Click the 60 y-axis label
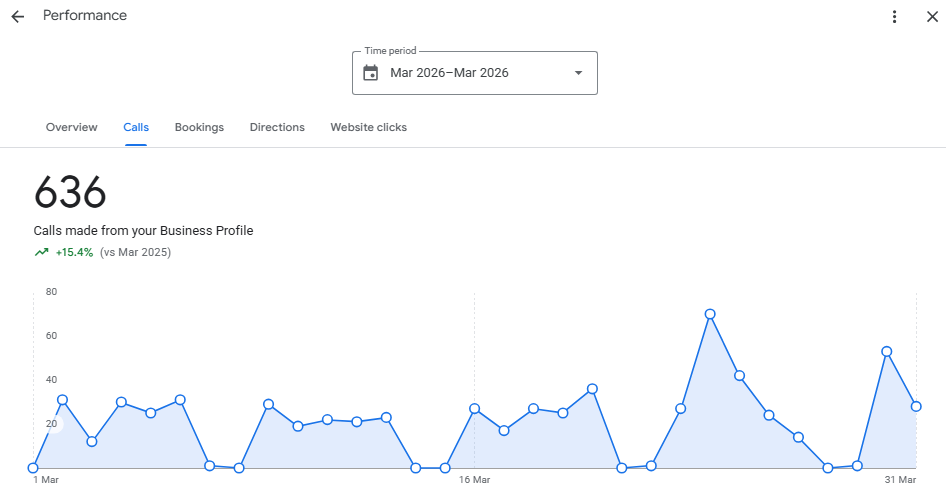Viewport: 946px width, 500px height. click(x=51, y=336)
